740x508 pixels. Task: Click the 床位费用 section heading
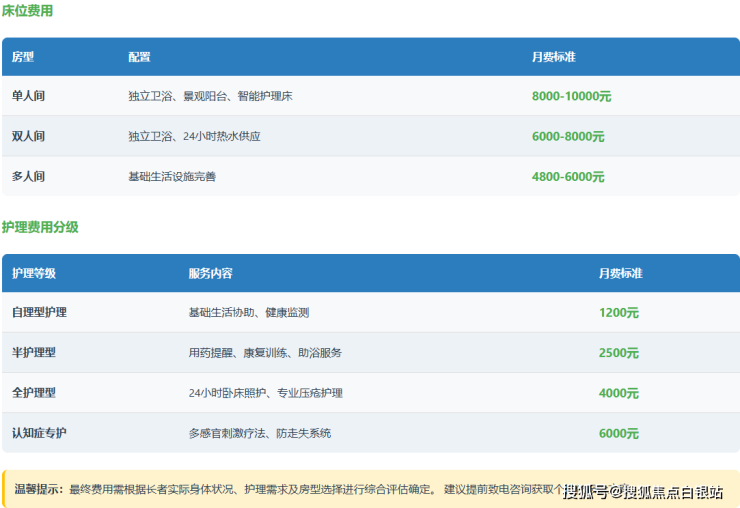pyautogui.click(x=27, y=11)
